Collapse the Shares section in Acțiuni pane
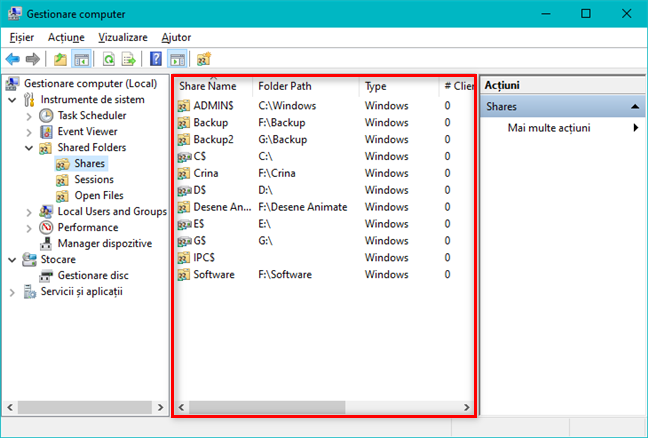648x438 pixels. pos(634,106)
